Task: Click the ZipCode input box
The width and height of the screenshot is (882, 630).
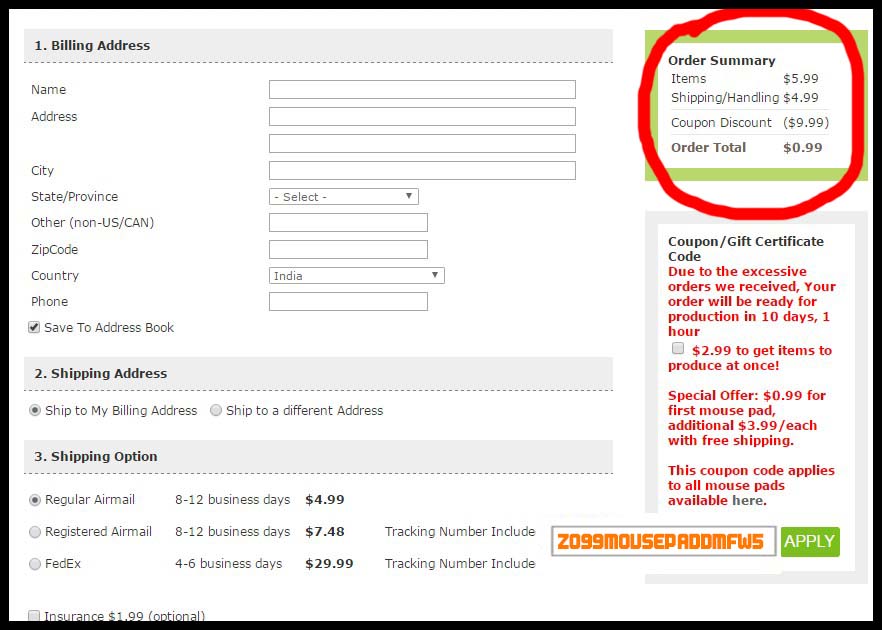Action: click(x=348, y=250)
